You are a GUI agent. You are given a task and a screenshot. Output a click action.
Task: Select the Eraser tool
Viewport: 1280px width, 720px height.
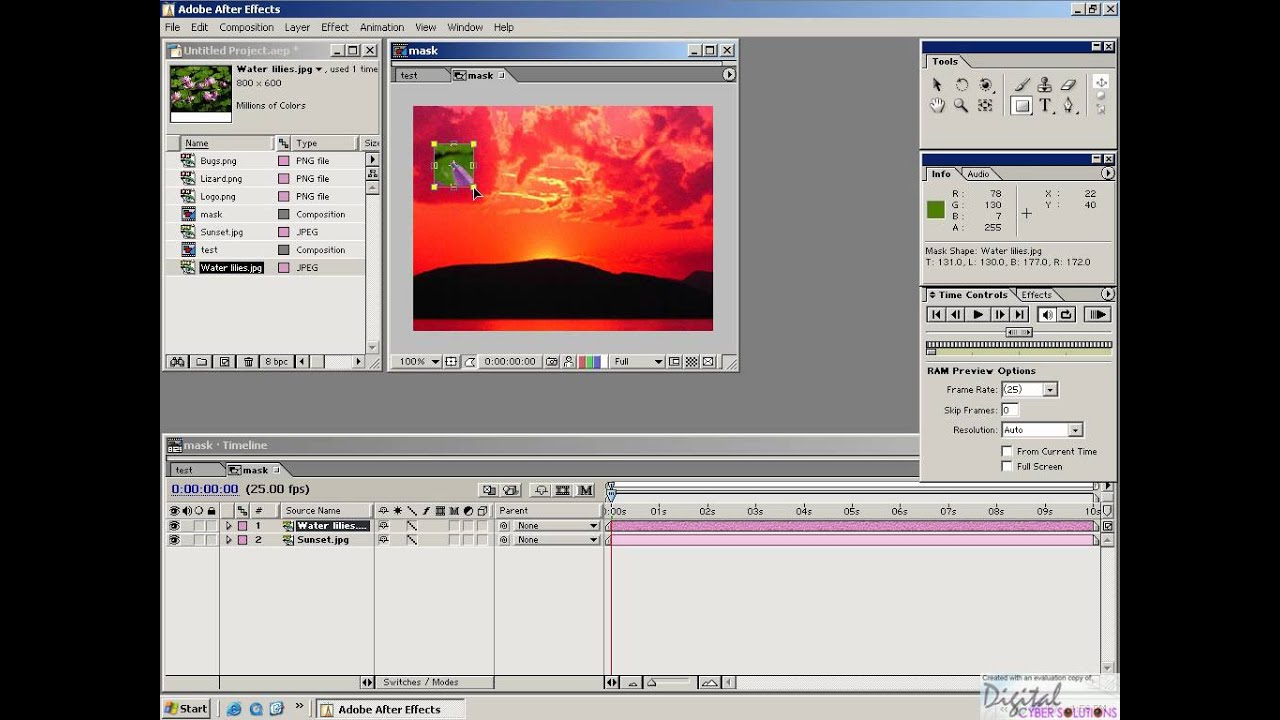pos(1068,85)
